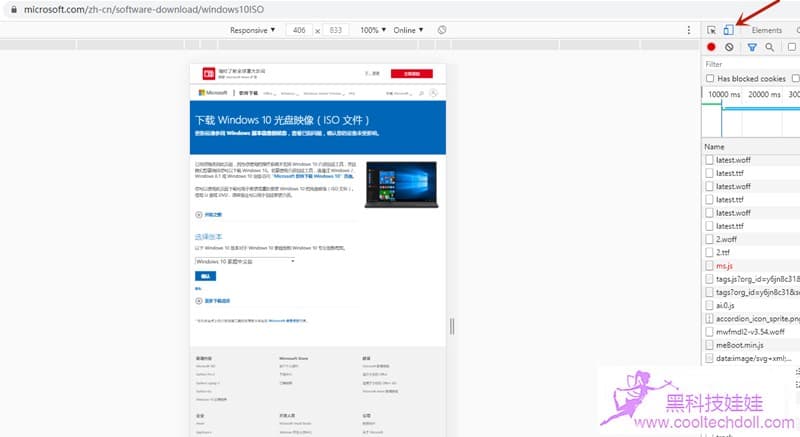This screenshot has width=800, height=437.
Task: Click the blue confirm button
Action: coord(205,276)
